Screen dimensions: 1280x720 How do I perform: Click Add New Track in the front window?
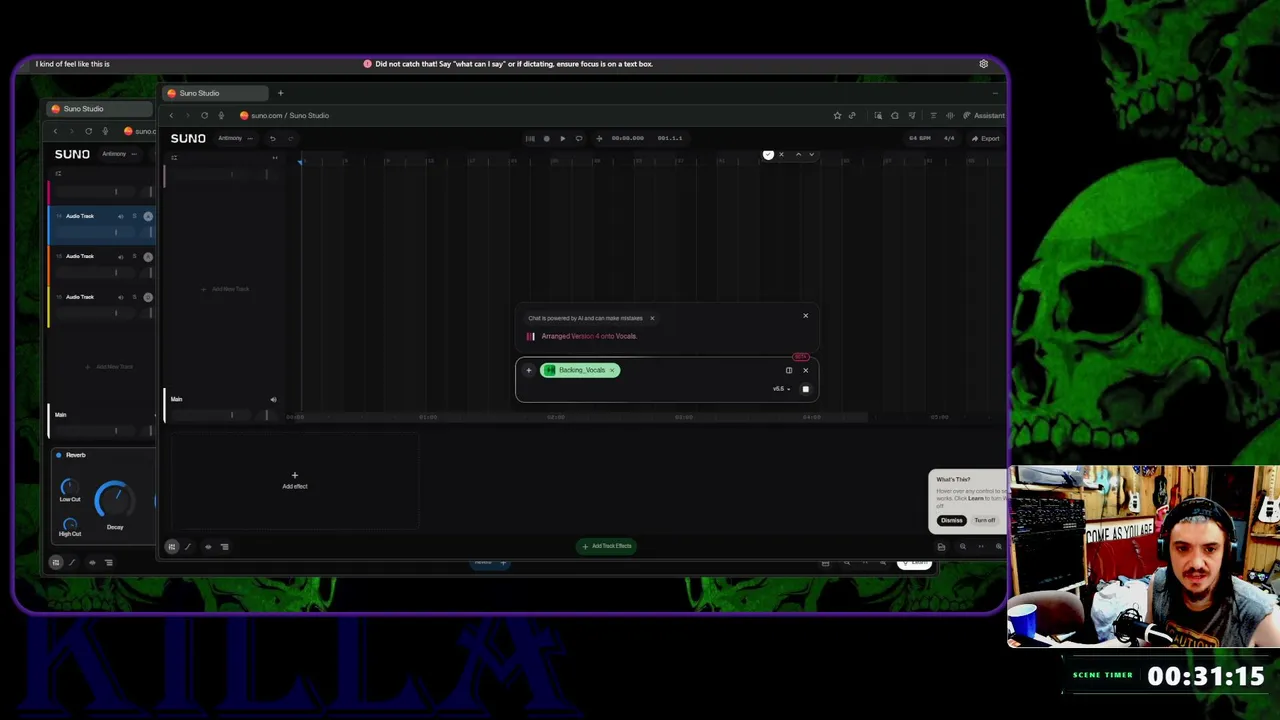[225, 289]
